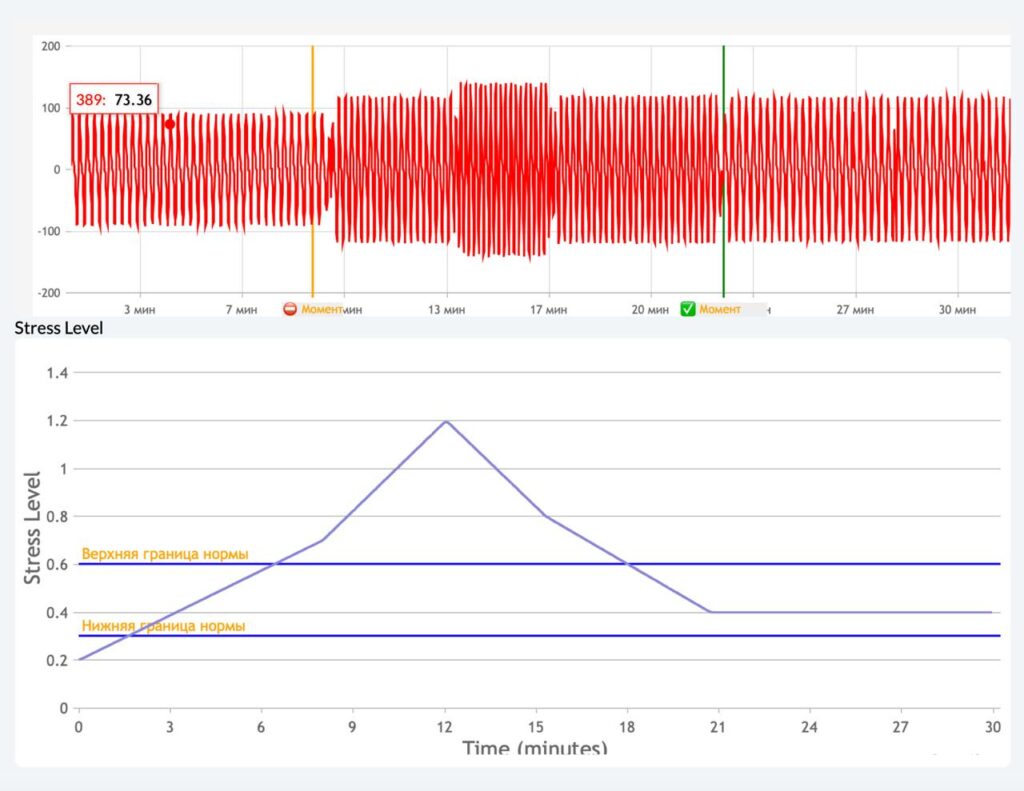Click the 'Верхняя граница нормы' label
The image size is (1024, 791).
click(x=165, y=554)
